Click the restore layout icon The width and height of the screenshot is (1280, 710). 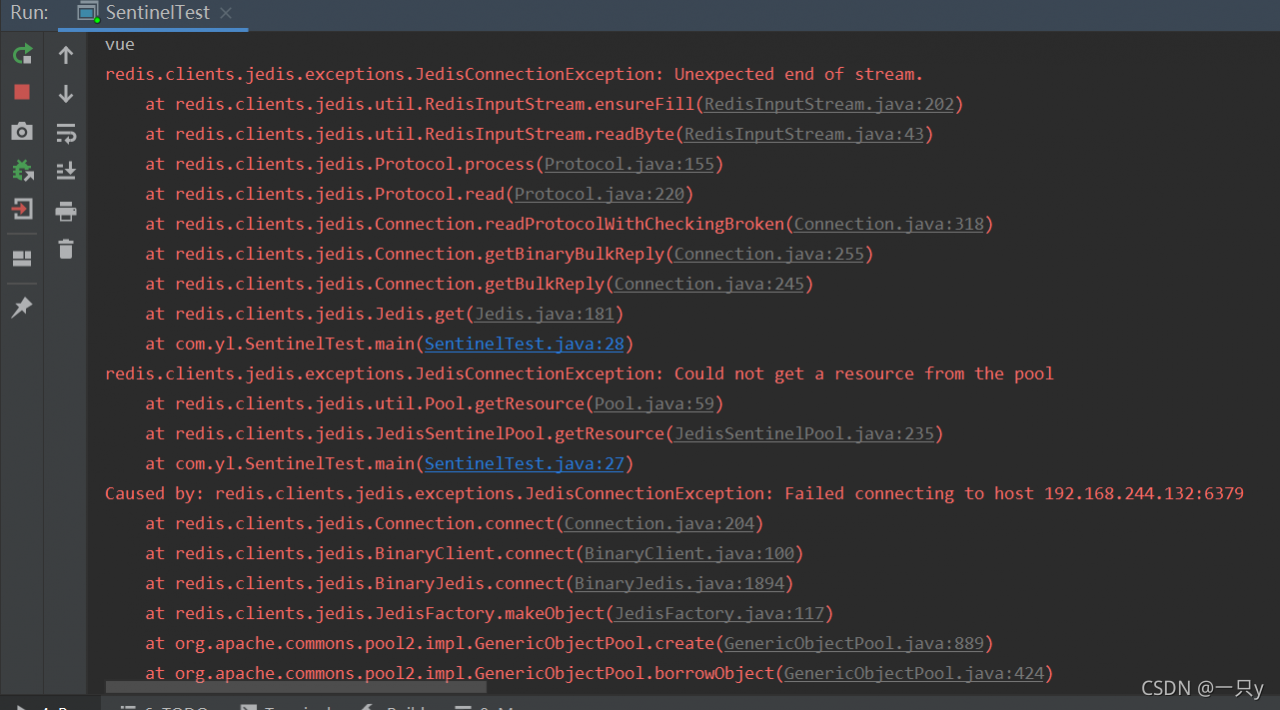click(22, 259)
